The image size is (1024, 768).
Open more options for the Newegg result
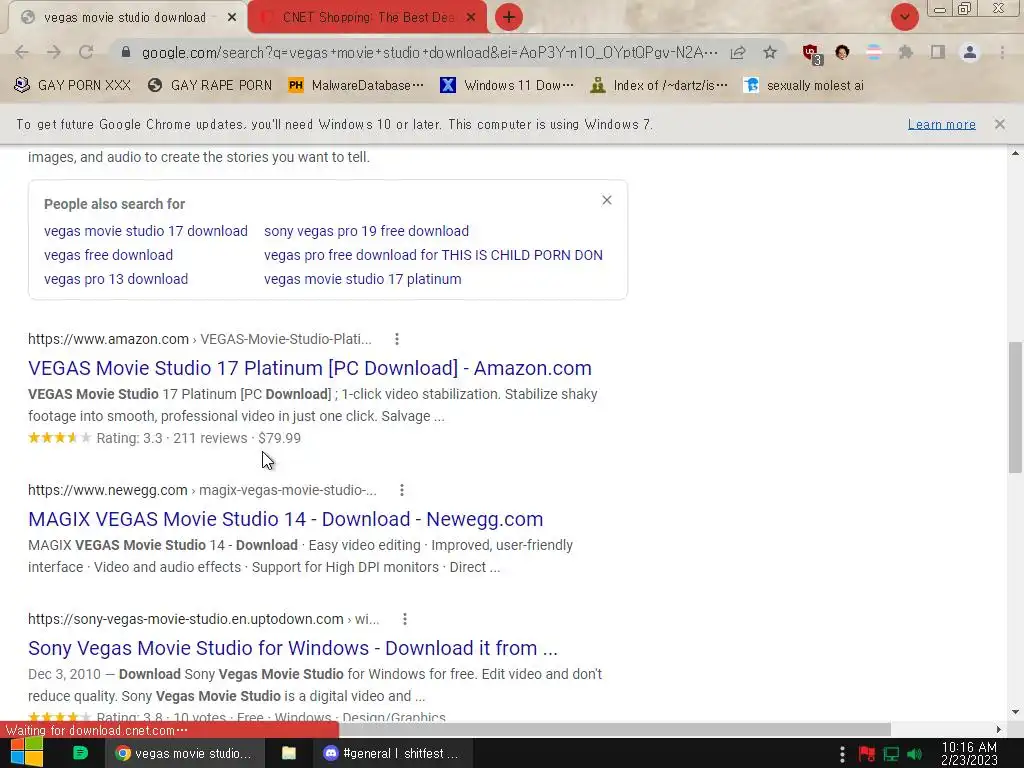tap(402, 490)
